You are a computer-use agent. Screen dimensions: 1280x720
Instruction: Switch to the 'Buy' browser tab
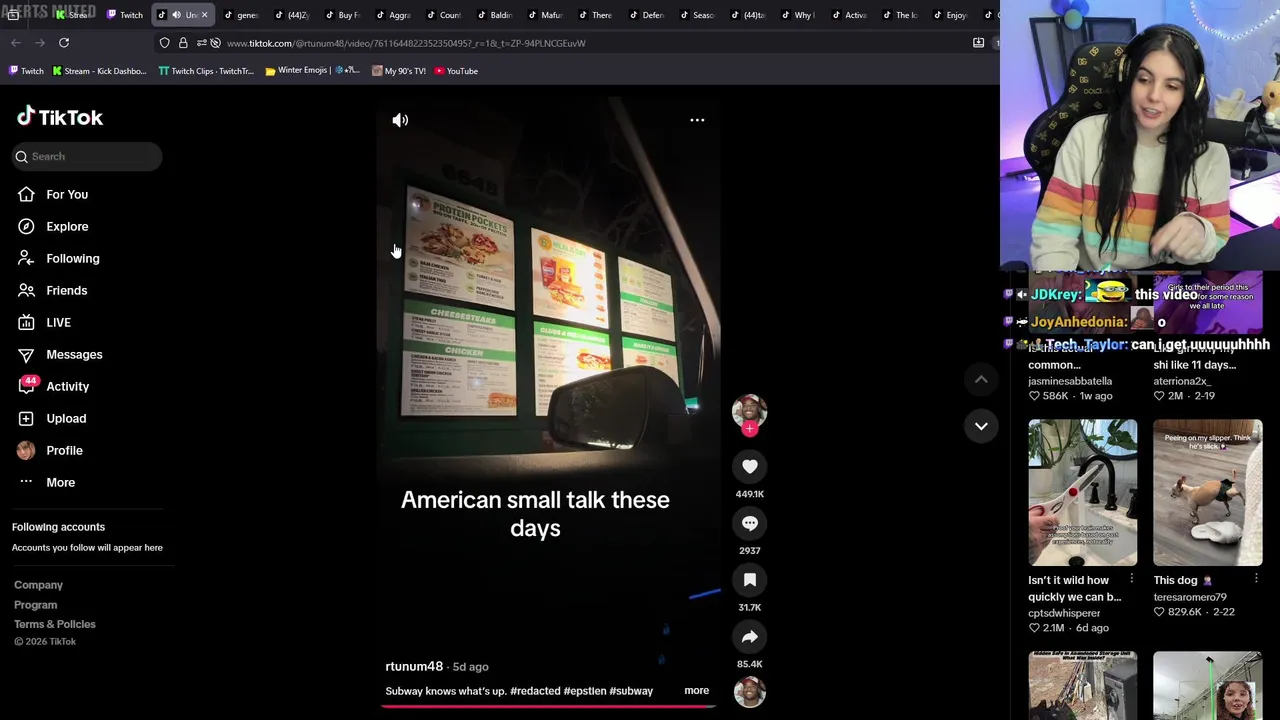click(x=342, y=15)
